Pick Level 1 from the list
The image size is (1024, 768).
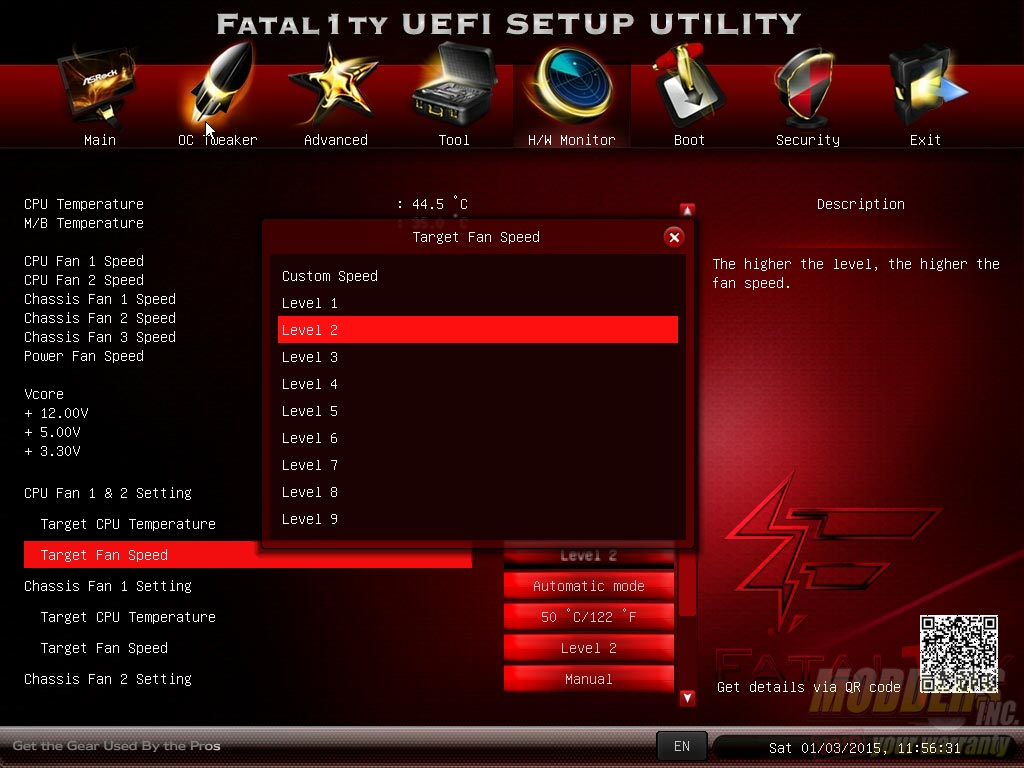[310, 303]
